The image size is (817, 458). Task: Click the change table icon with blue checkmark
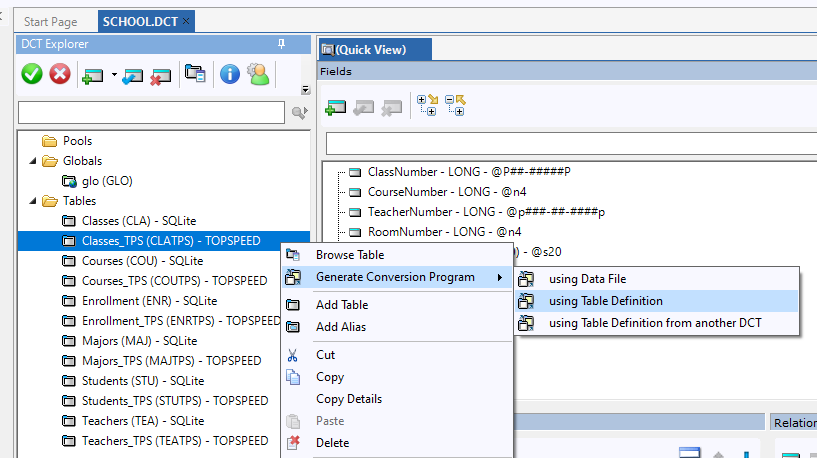click(x=133, y=75)
